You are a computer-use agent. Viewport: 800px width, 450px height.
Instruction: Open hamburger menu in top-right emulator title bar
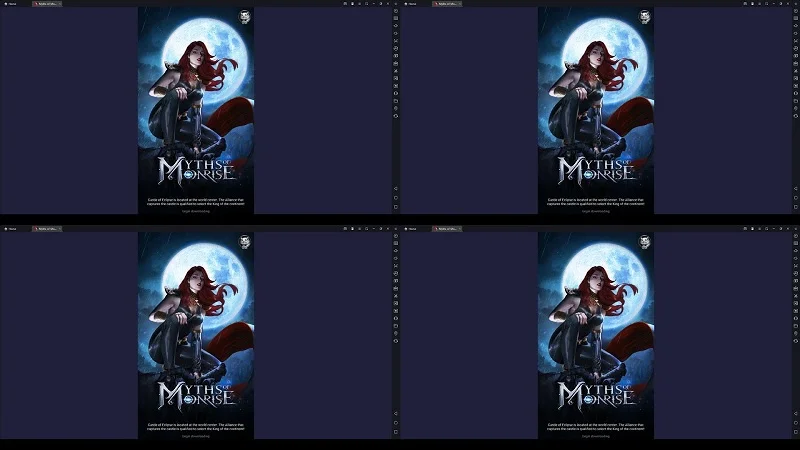coord(759,4)
